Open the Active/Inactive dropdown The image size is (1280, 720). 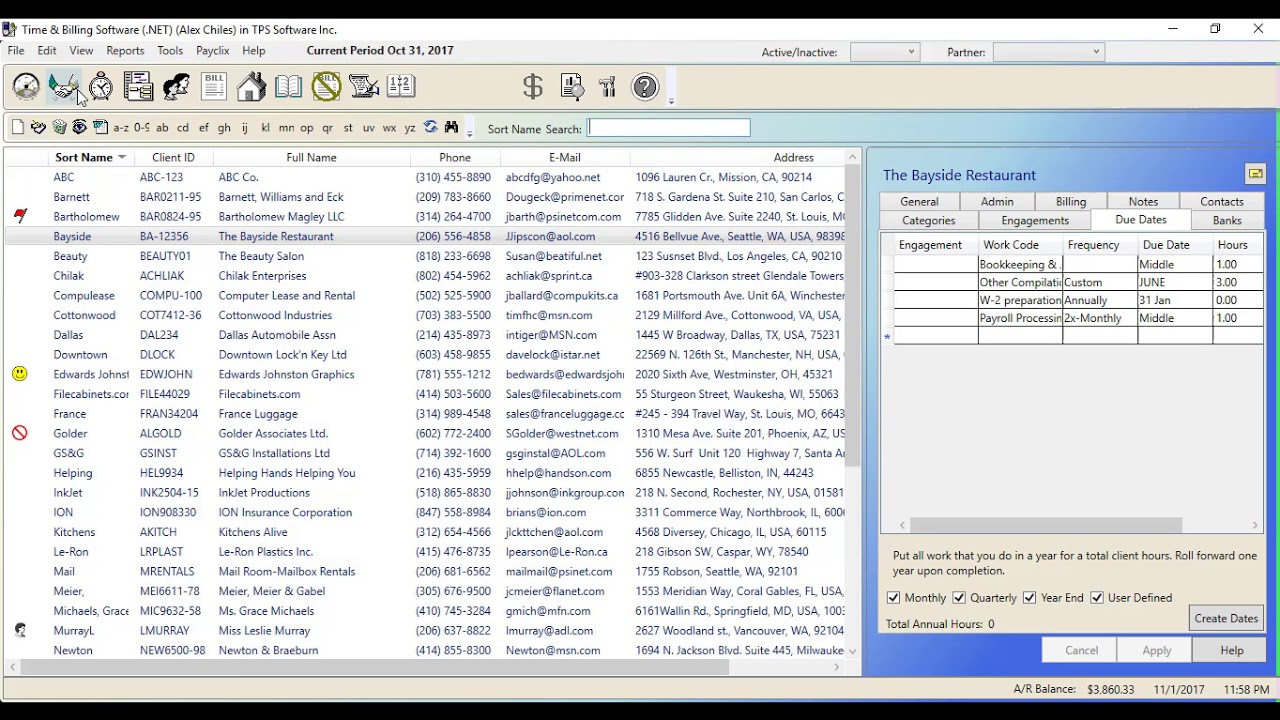[885, 52]
